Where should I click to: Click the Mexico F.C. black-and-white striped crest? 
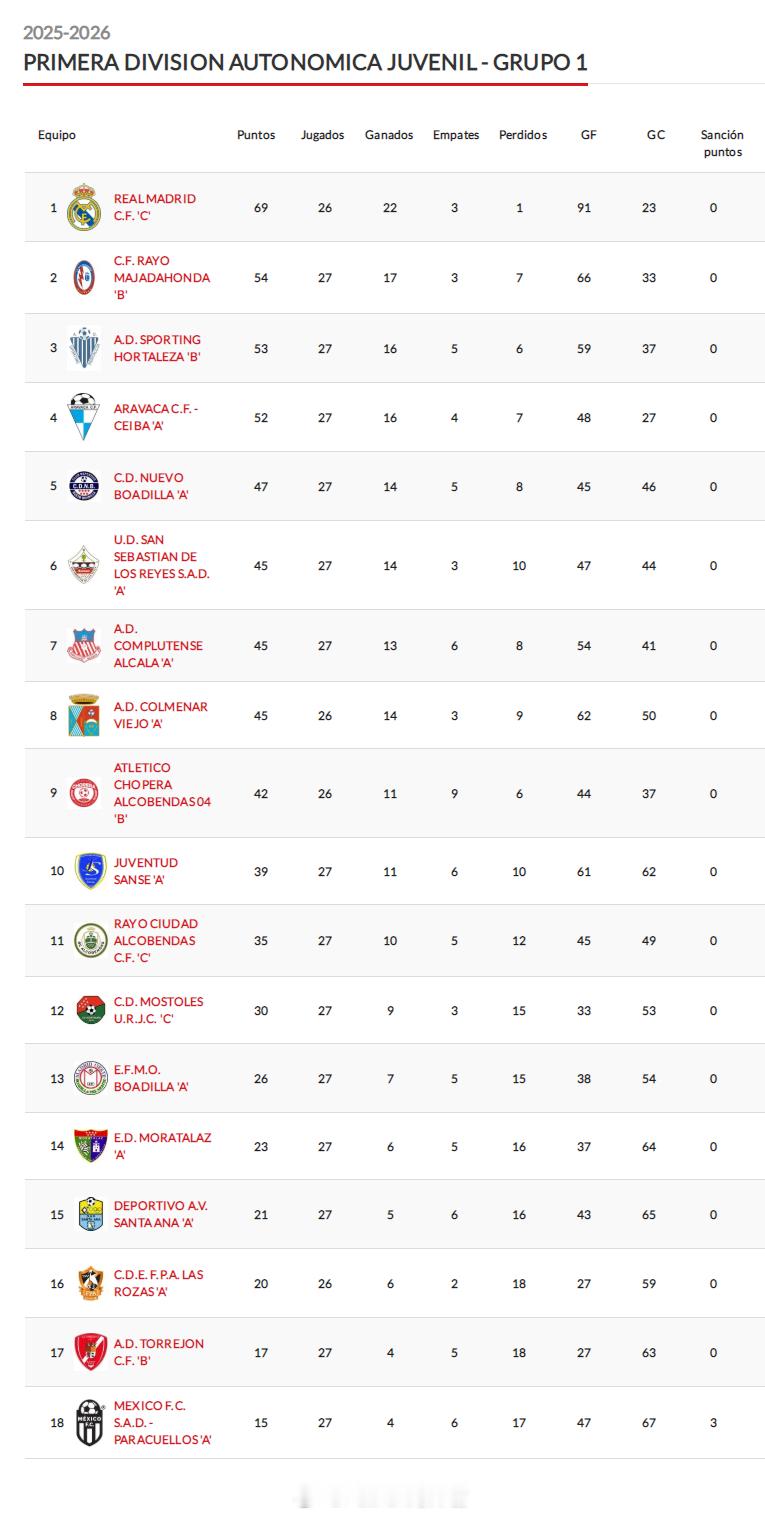(x=90, y=1422)
